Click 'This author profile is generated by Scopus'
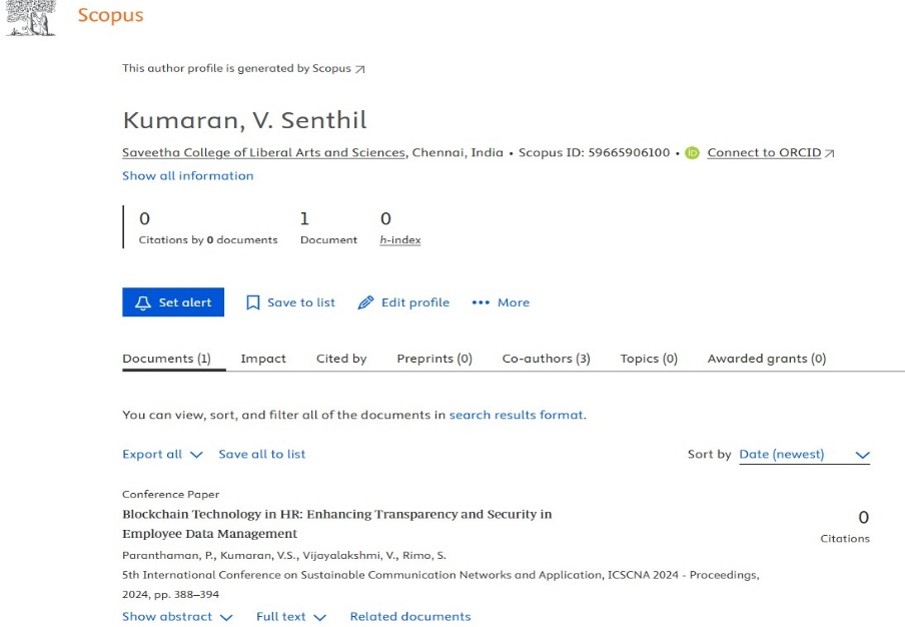 [237, 68]
